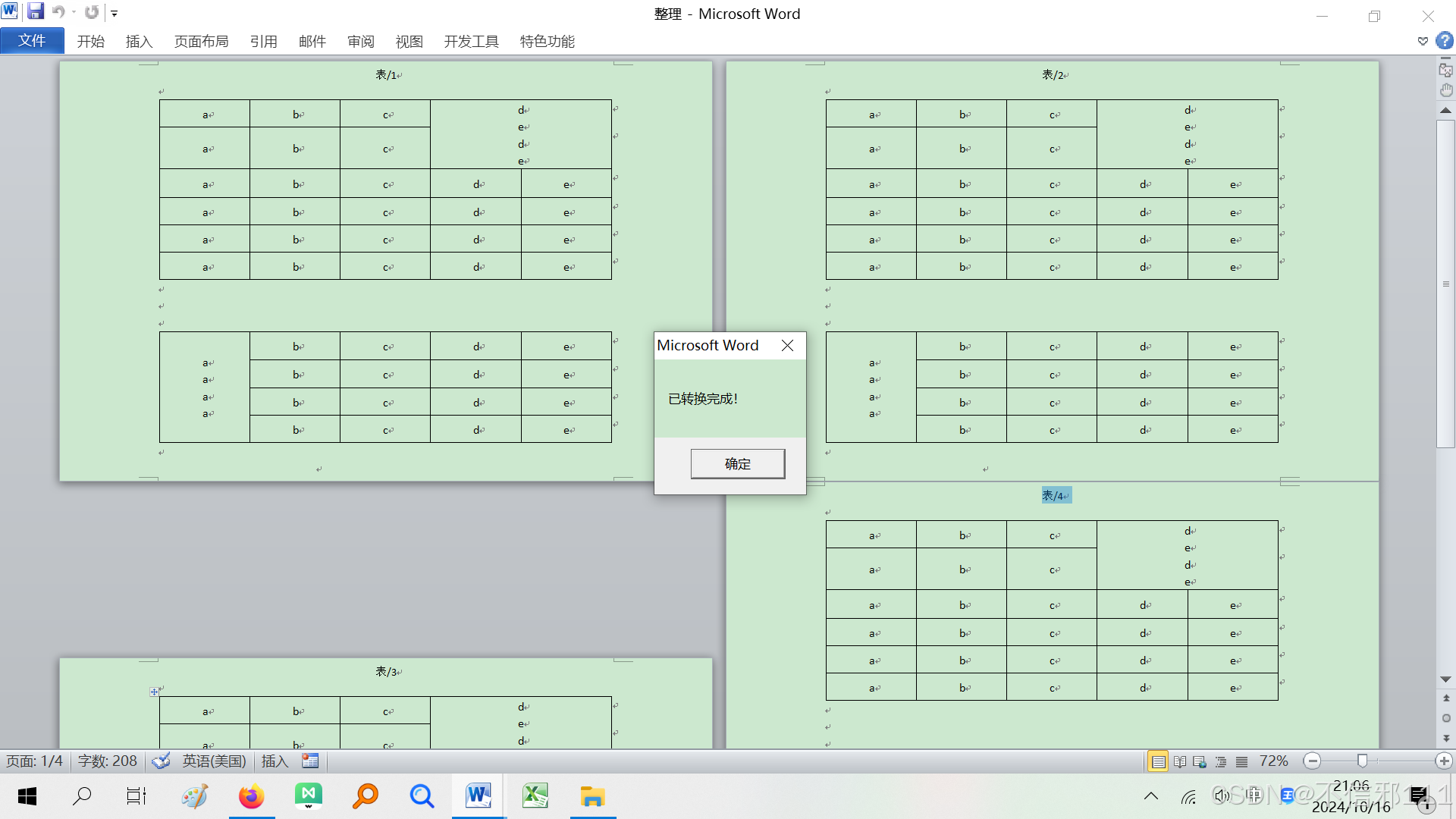
Task: Switch to Print Layout view
Action: click(x=1158, y=761)
